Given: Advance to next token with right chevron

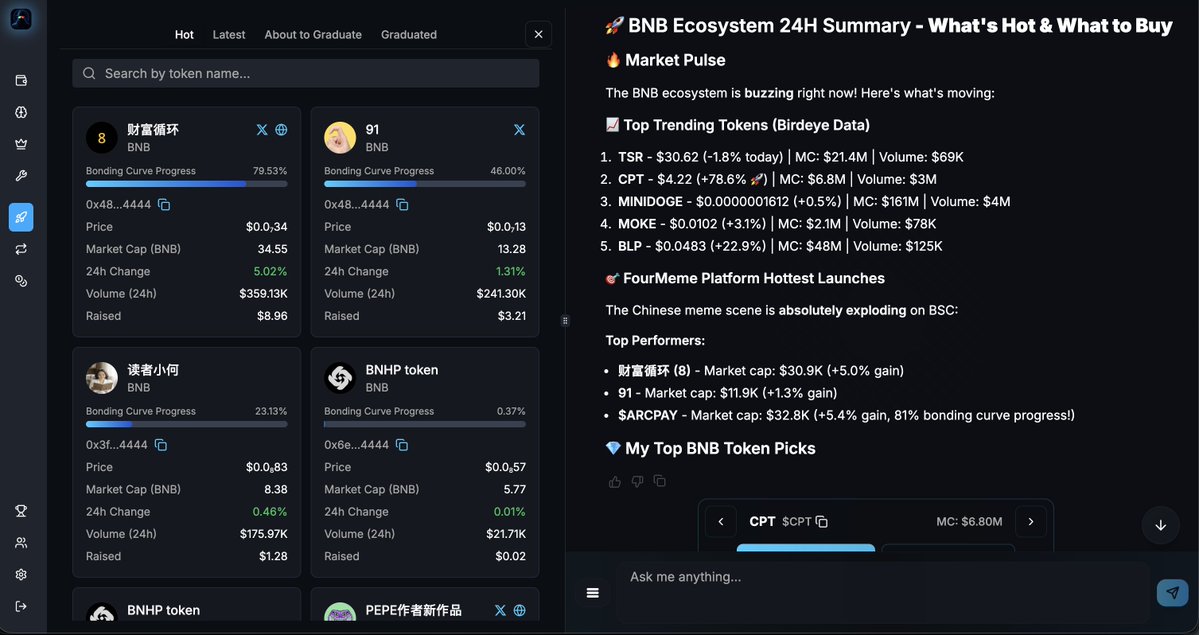Looking at the screenshot, I should (1031, 521).
